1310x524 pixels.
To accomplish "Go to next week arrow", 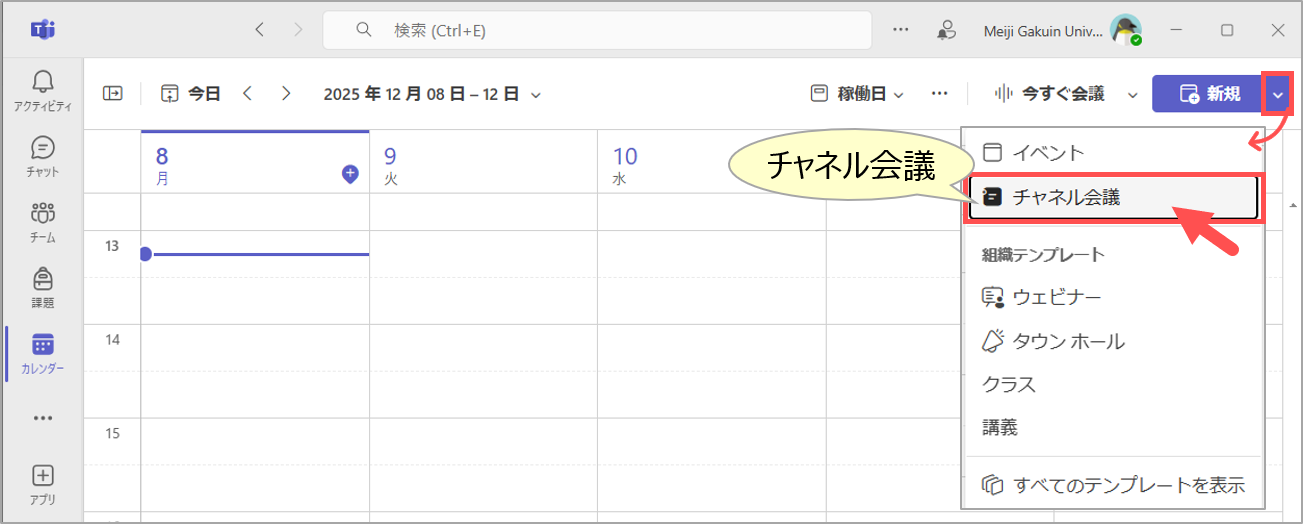I will pyautogui.click(x=286, y=94).
